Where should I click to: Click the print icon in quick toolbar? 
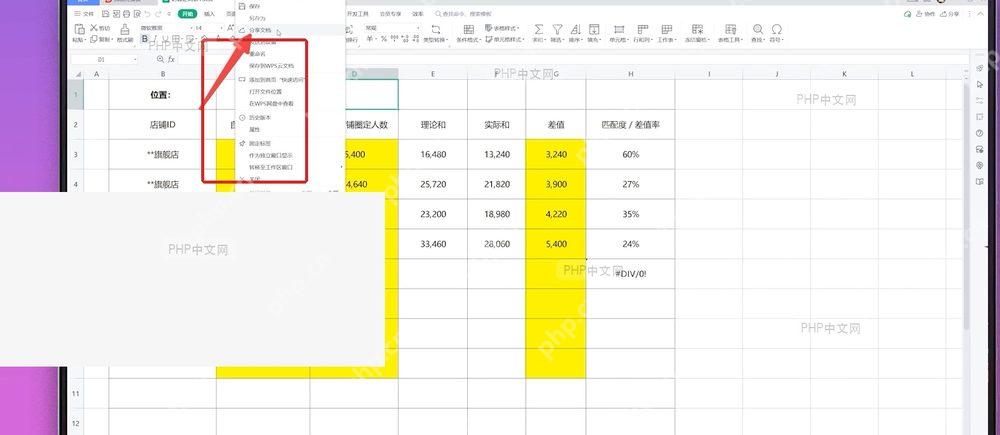126,13
